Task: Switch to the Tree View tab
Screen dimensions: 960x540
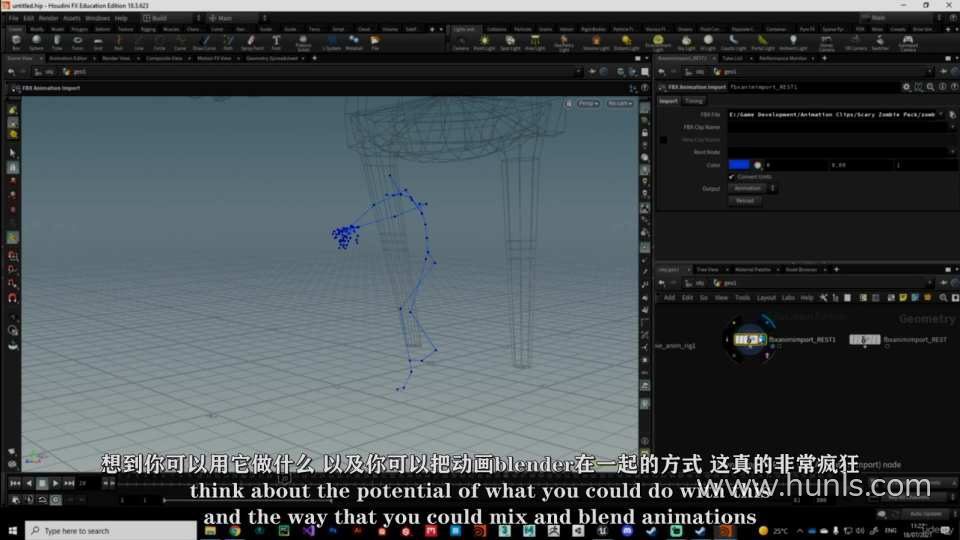Action: [x=708, y=269]
